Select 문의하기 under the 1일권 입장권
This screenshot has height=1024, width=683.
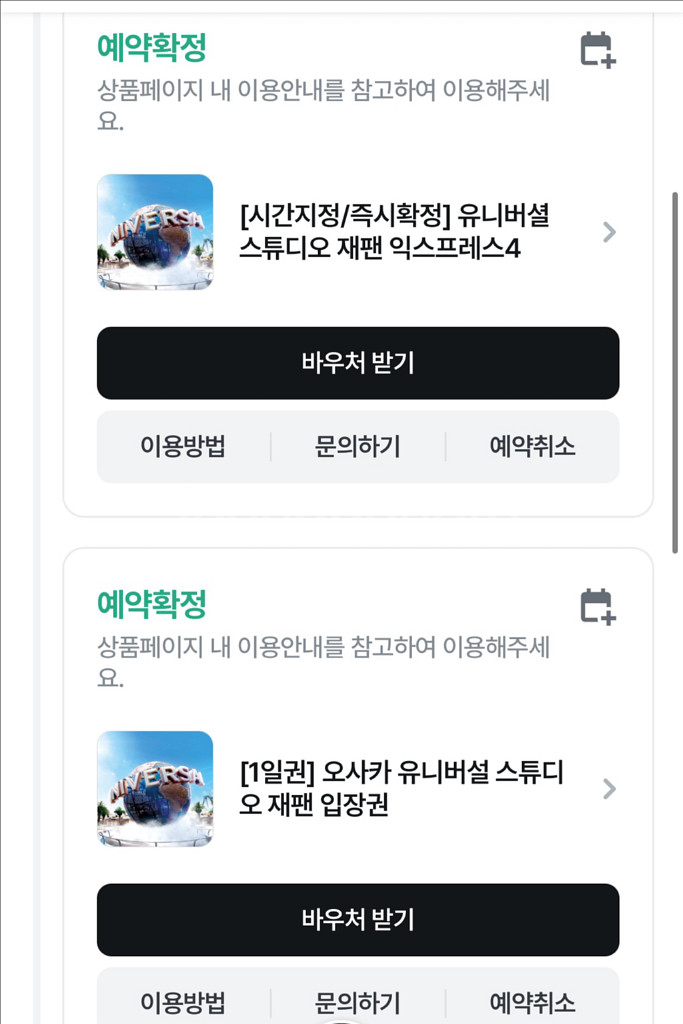pos(358,1002)
